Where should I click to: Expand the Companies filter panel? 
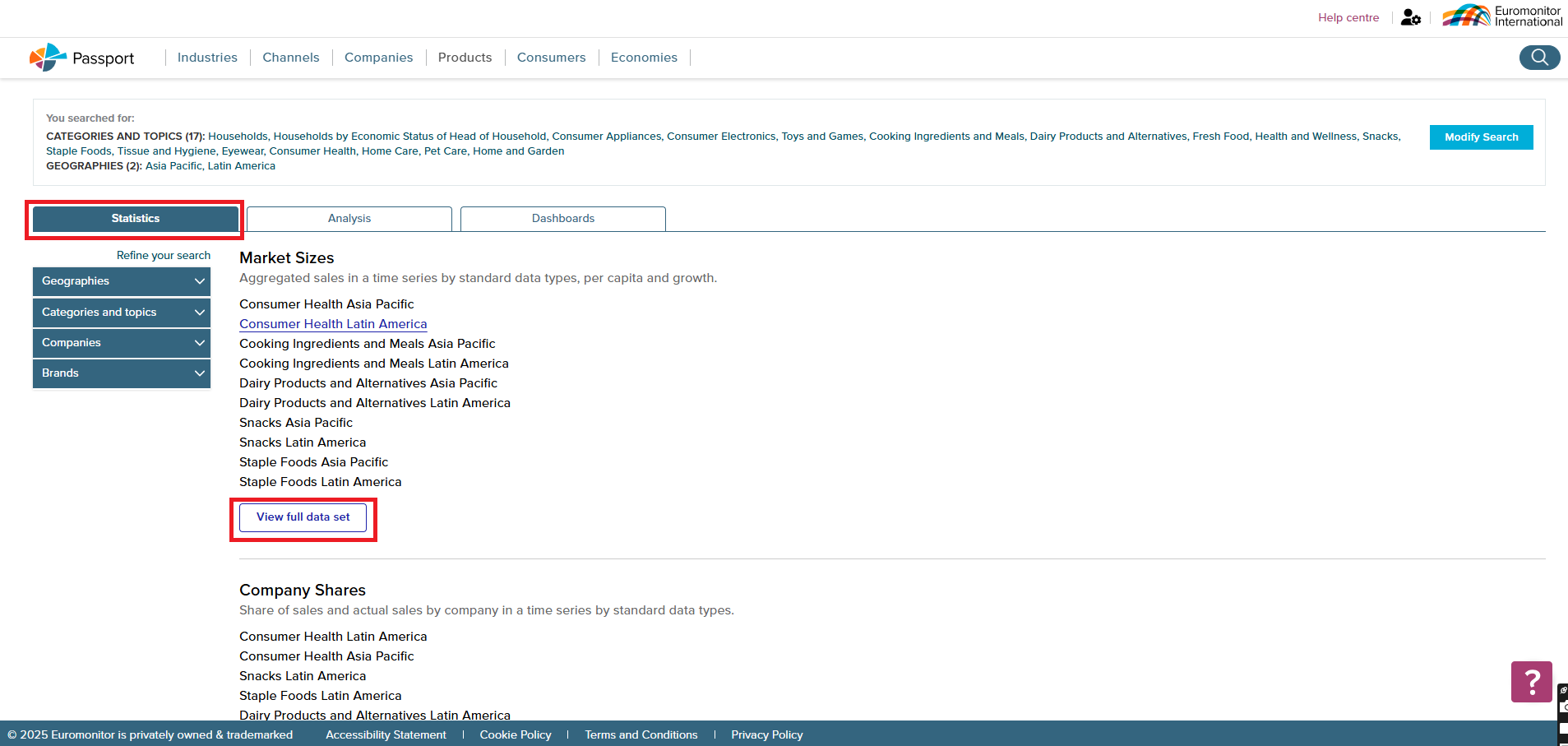pyautogui.click(x=122, y=343)
